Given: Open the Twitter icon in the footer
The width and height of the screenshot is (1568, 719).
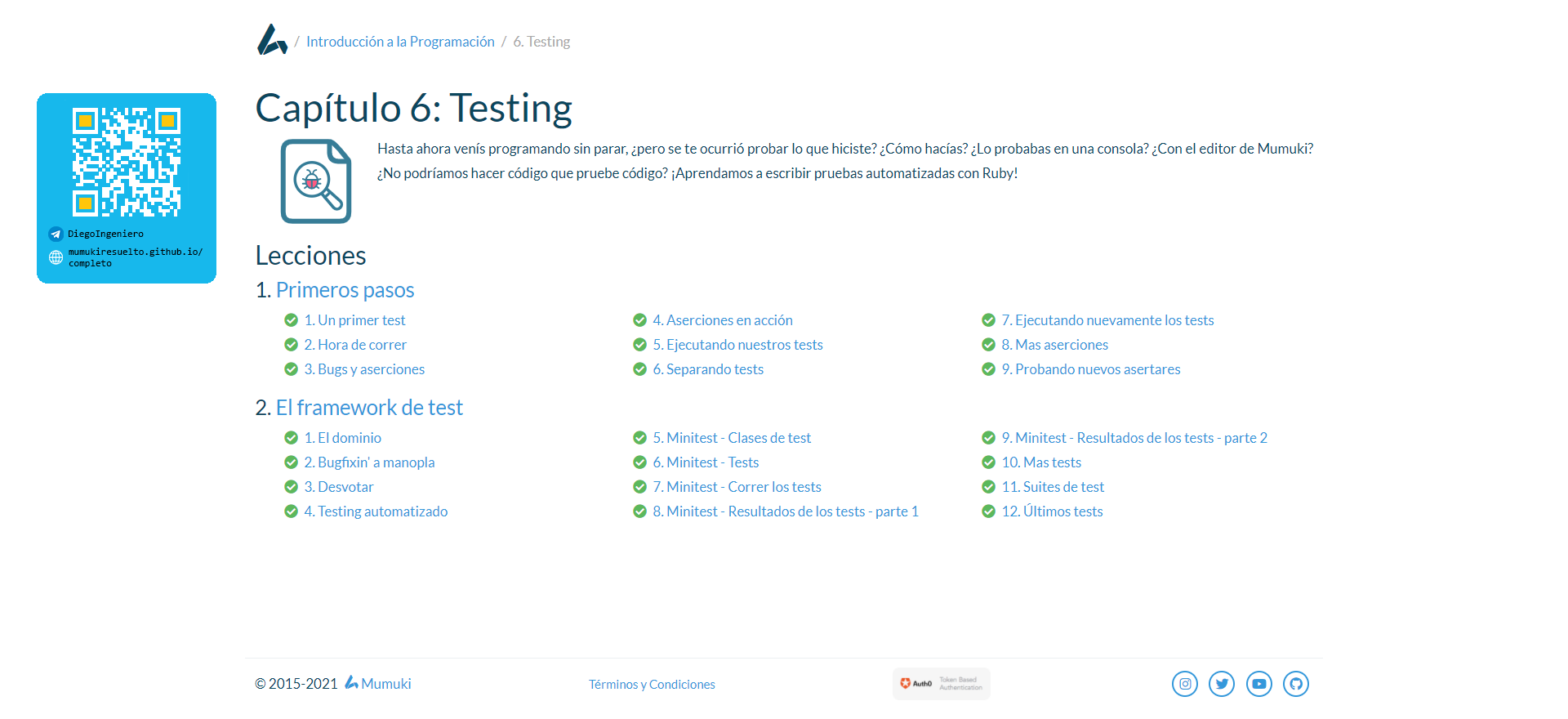Looking at the screenshot, I should [x=1222, y=684].
